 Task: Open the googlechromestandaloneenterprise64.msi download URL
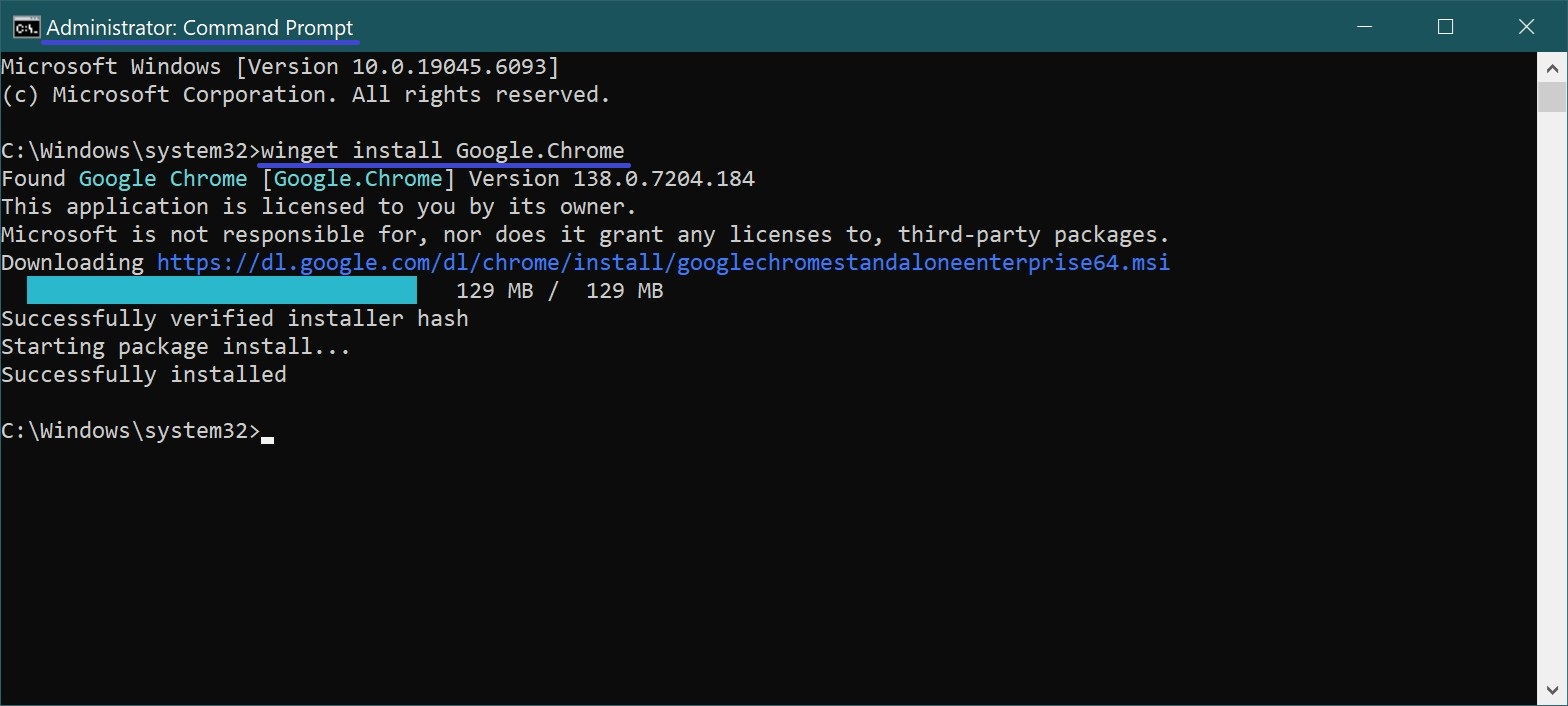(x=663, y=263)
